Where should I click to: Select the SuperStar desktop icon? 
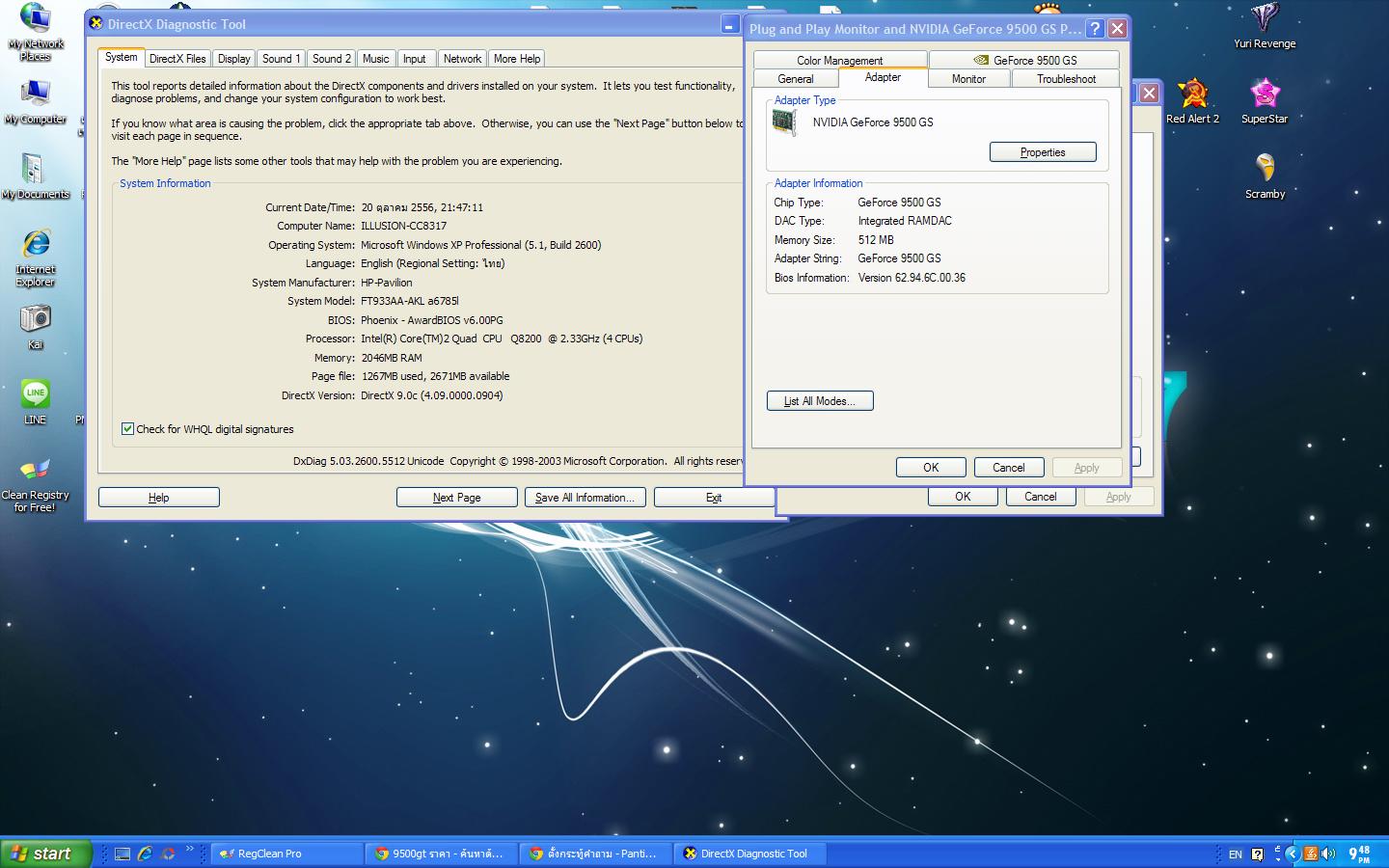(x=1265, y=101)
